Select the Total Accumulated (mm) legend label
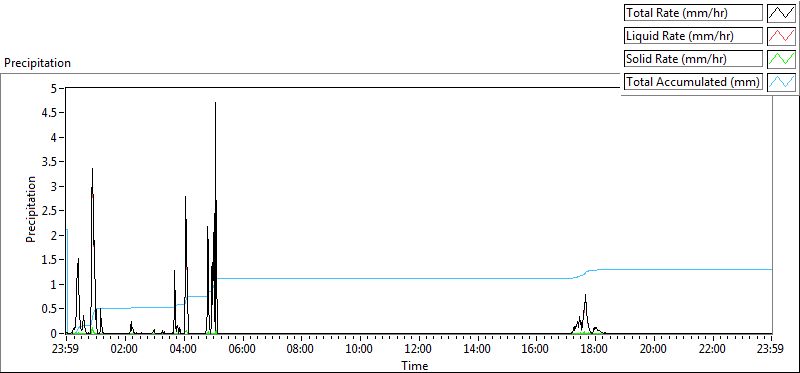 [x=693, y=82]
